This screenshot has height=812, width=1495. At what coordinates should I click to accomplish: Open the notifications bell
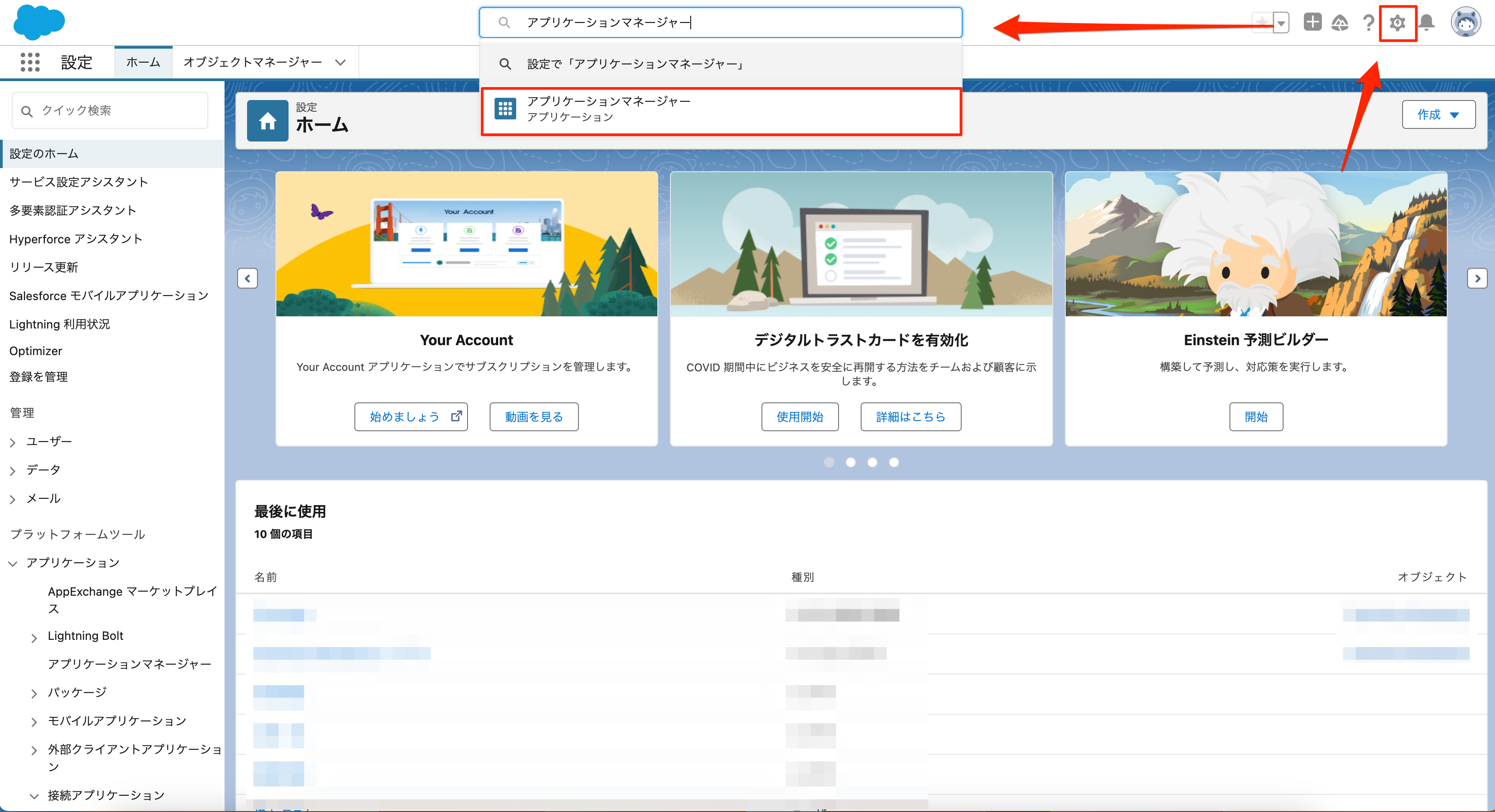pos(1426,23)
